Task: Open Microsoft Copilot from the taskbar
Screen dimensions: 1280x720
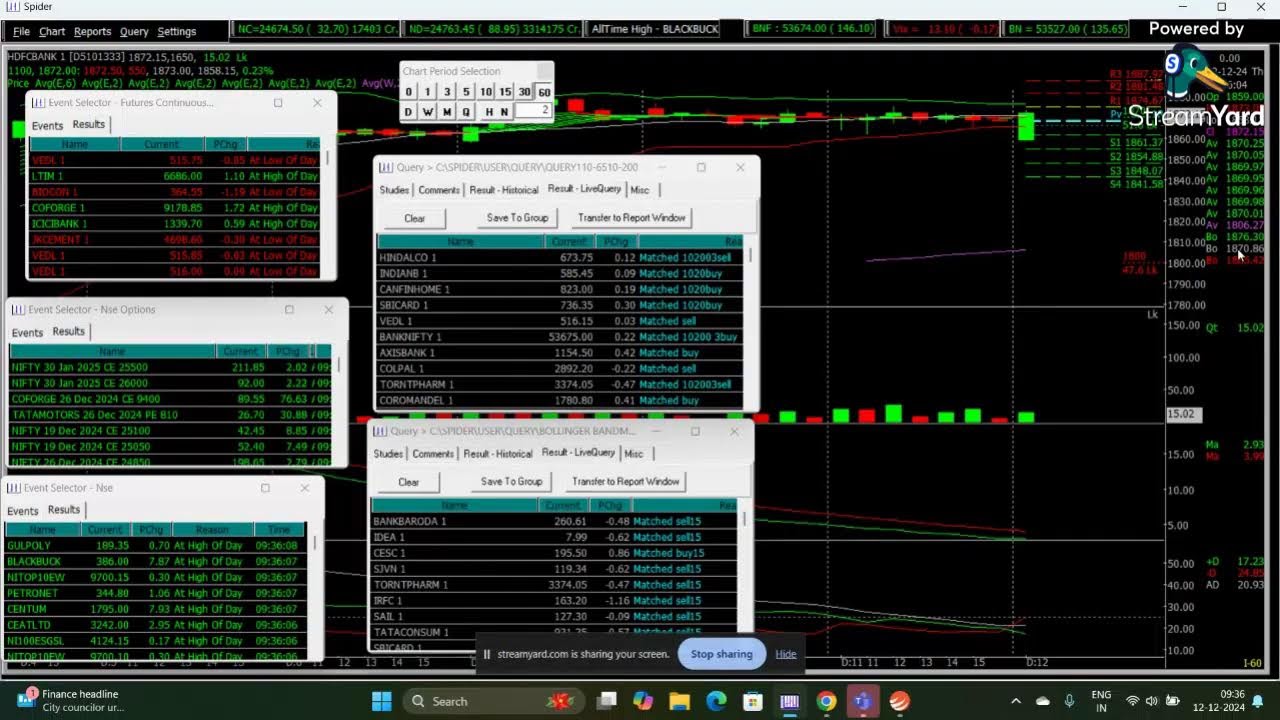Action: tap(643, 701)
